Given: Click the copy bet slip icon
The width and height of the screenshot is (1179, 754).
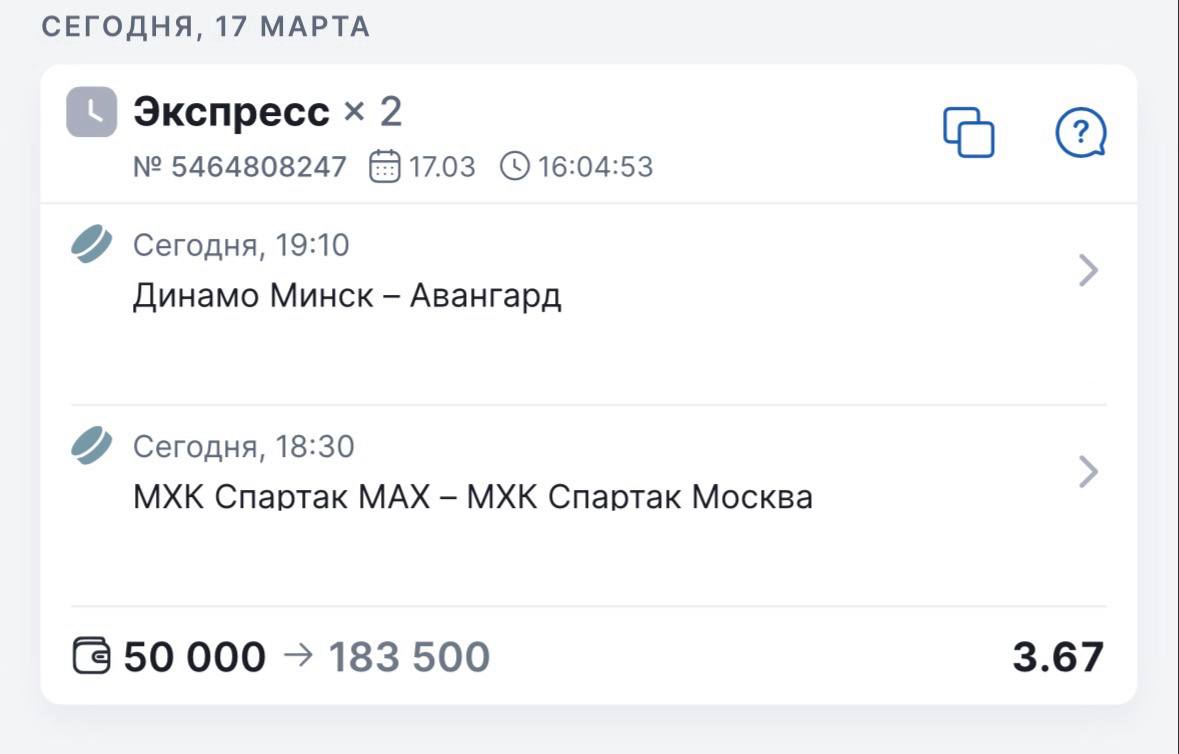Looking at the screenshot, I should [969, 132].
